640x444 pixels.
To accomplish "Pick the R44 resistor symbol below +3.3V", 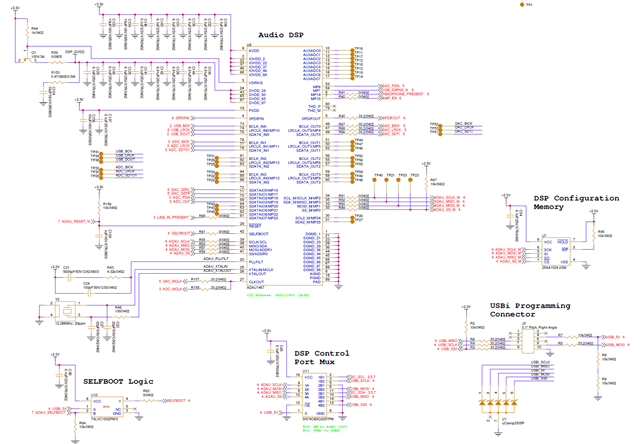I will (x=27, y=35).
